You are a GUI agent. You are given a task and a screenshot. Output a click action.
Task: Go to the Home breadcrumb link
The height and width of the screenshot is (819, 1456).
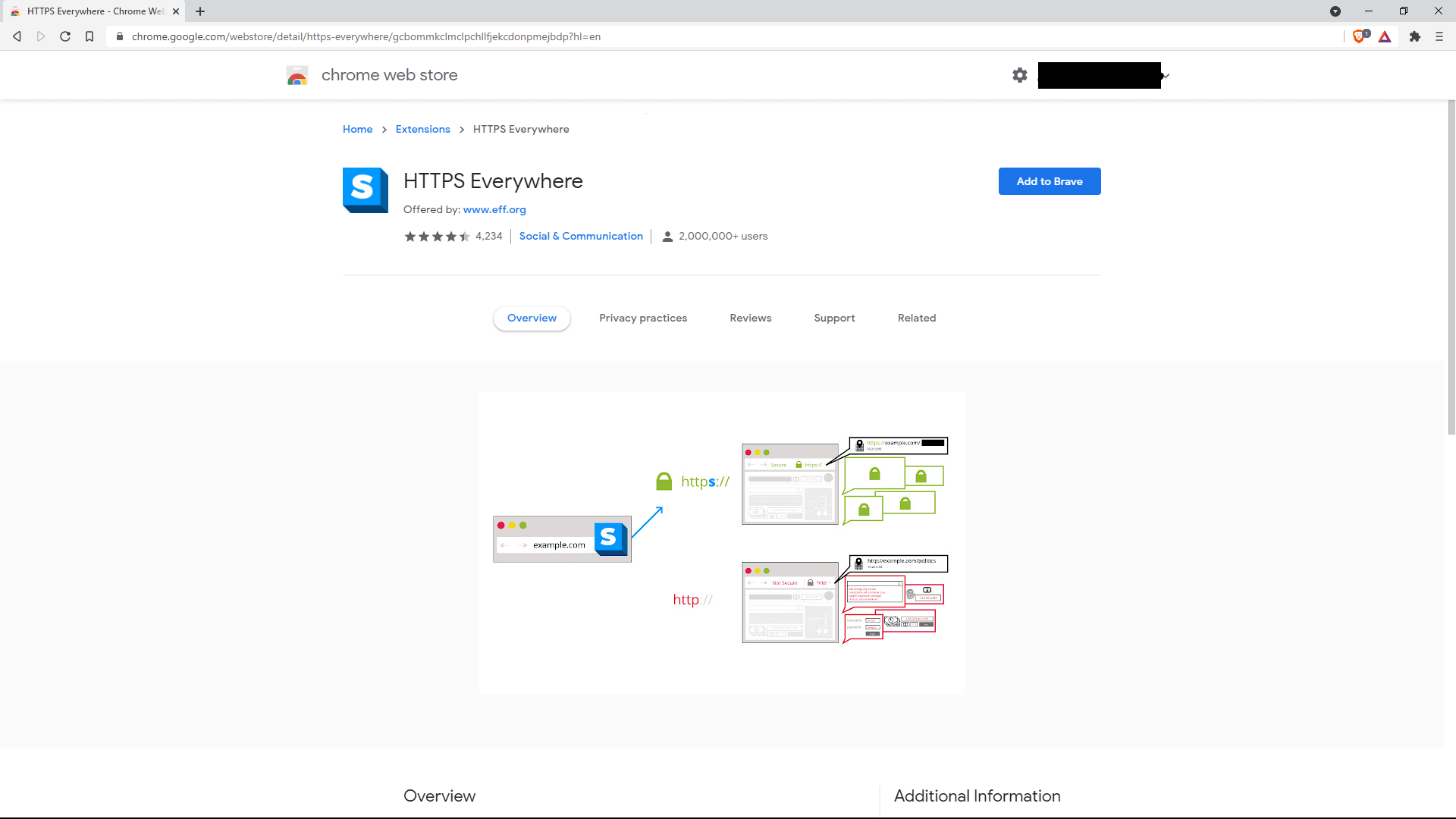(x=357, y=129)
